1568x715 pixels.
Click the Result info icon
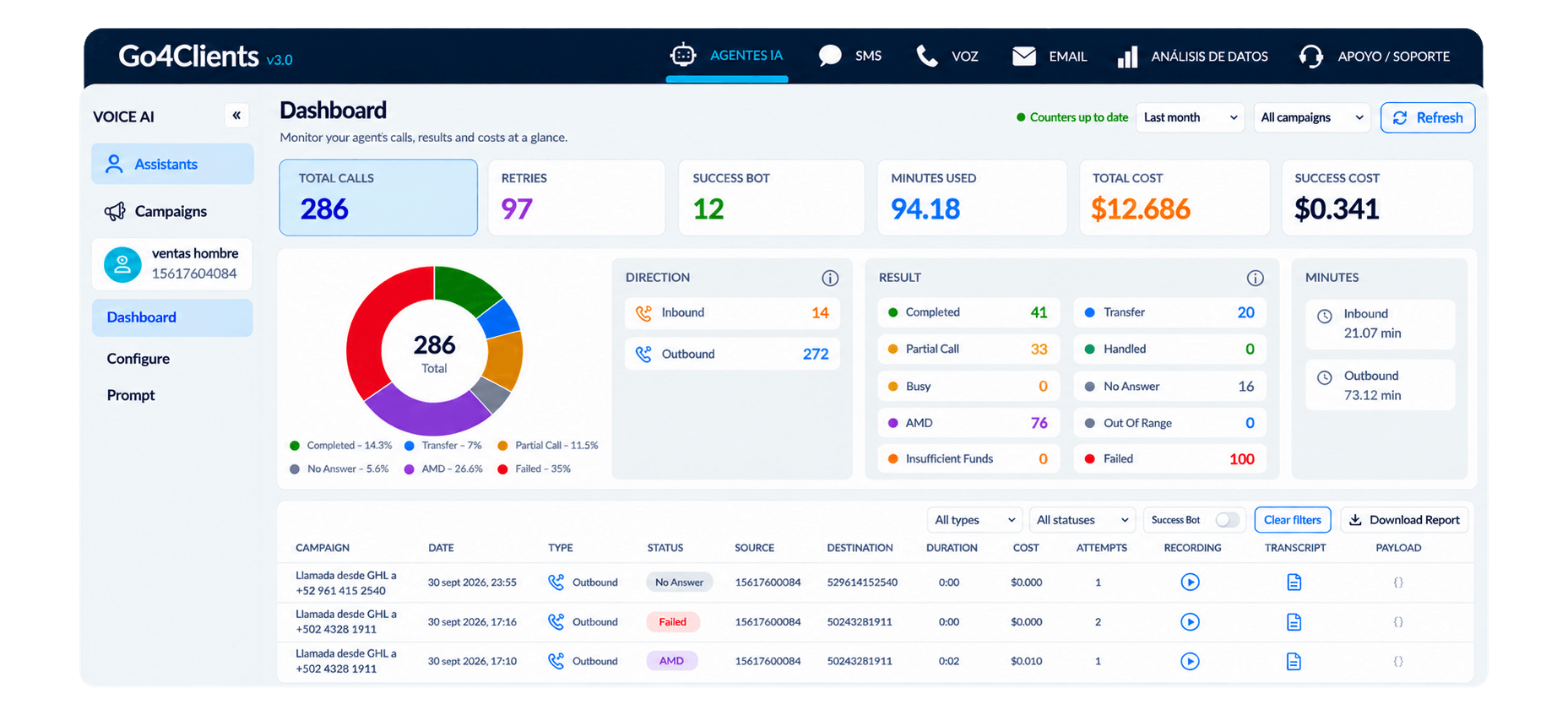click(x=1255, y=278)
